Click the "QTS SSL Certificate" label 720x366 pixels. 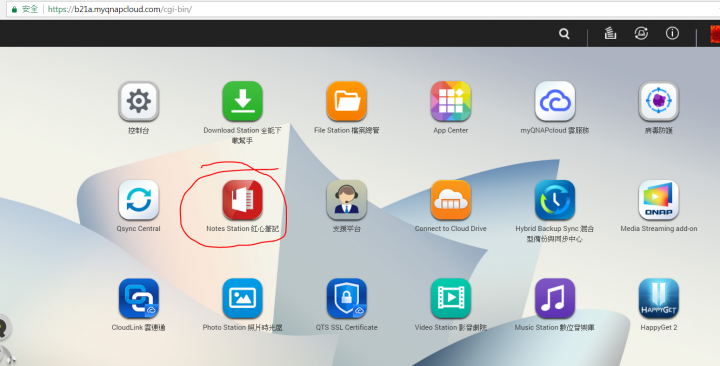[x=347, y=327]
